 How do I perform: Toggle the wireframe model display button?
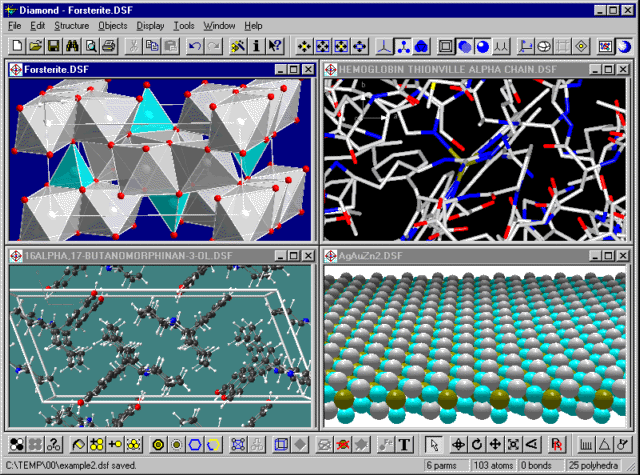tap(384, 46)
